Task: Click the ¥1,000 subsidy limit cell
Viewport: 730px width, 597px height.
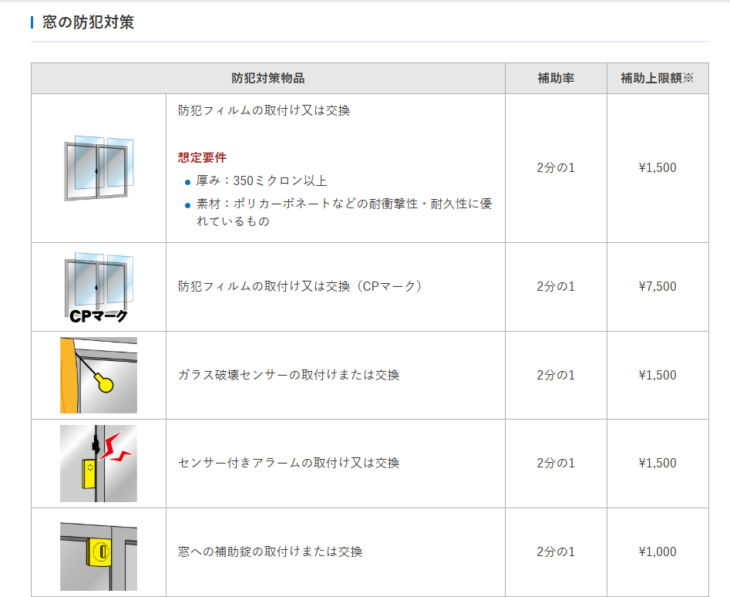Action: click(657, 552)
